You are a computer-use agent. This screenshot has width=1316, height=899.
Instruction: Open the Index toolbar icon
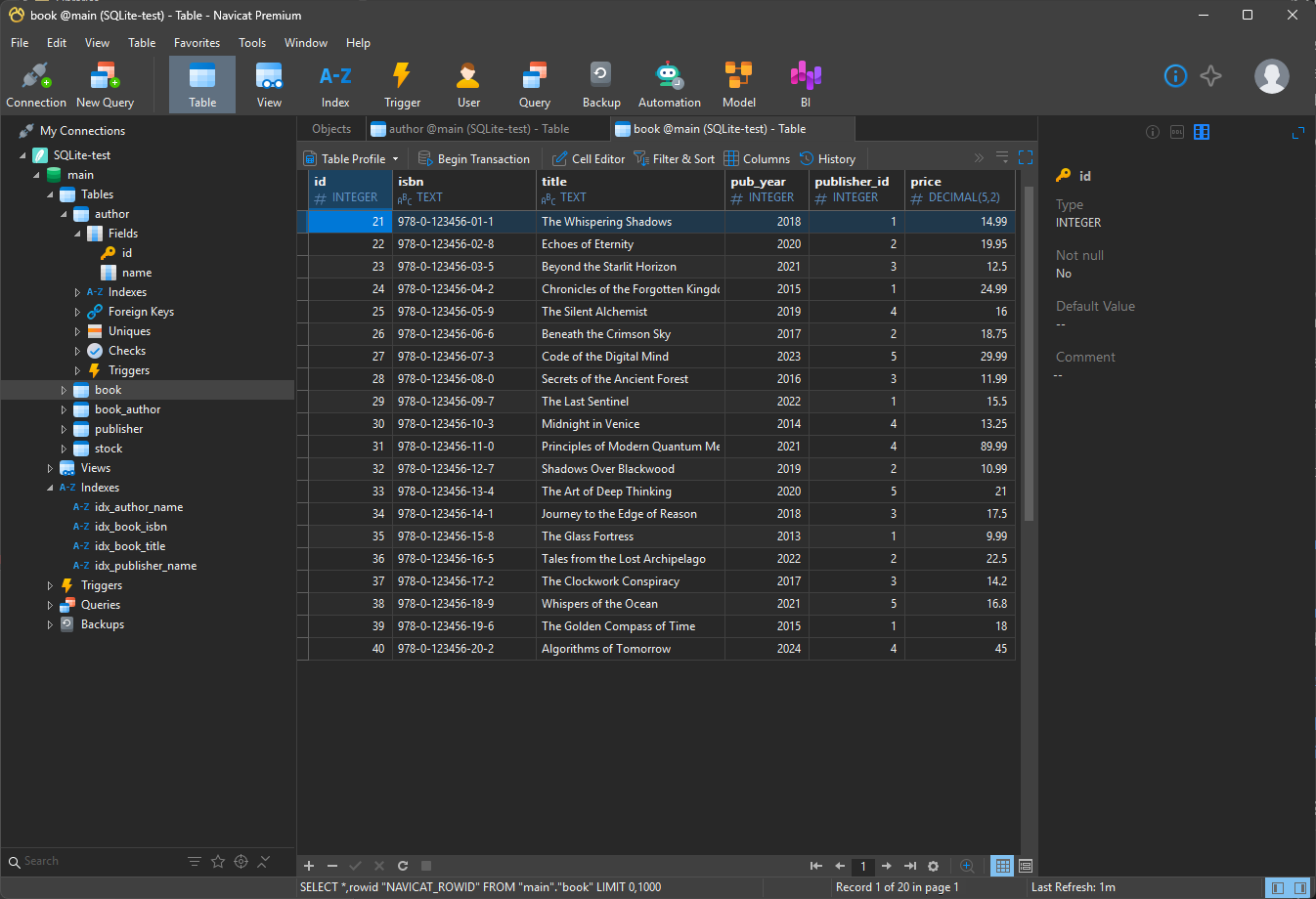click(335, 85)
